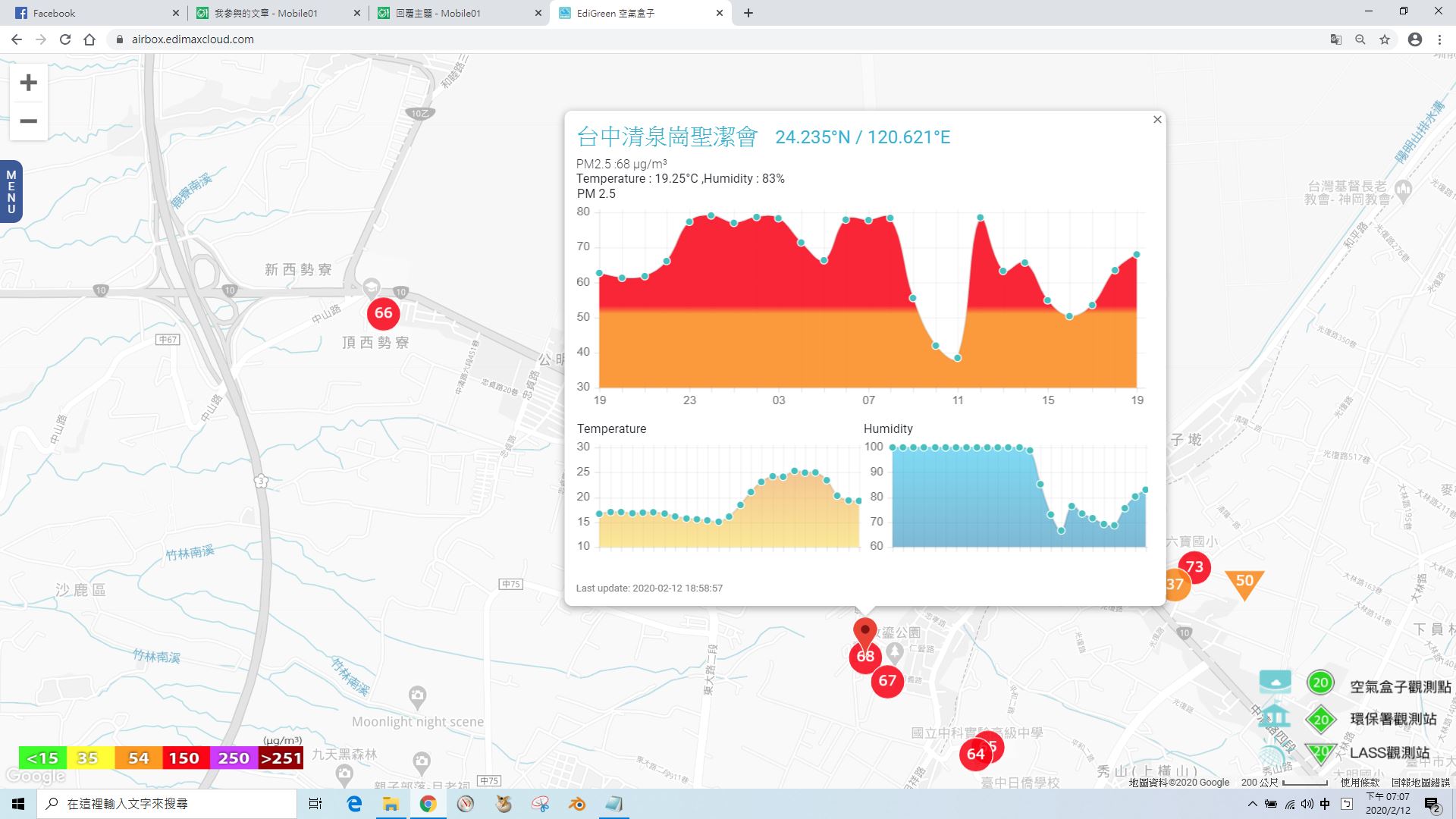The height and width of the screenshot is (819, 1456).
Task: Close the station info popup
Action: tap(1157, 119)
